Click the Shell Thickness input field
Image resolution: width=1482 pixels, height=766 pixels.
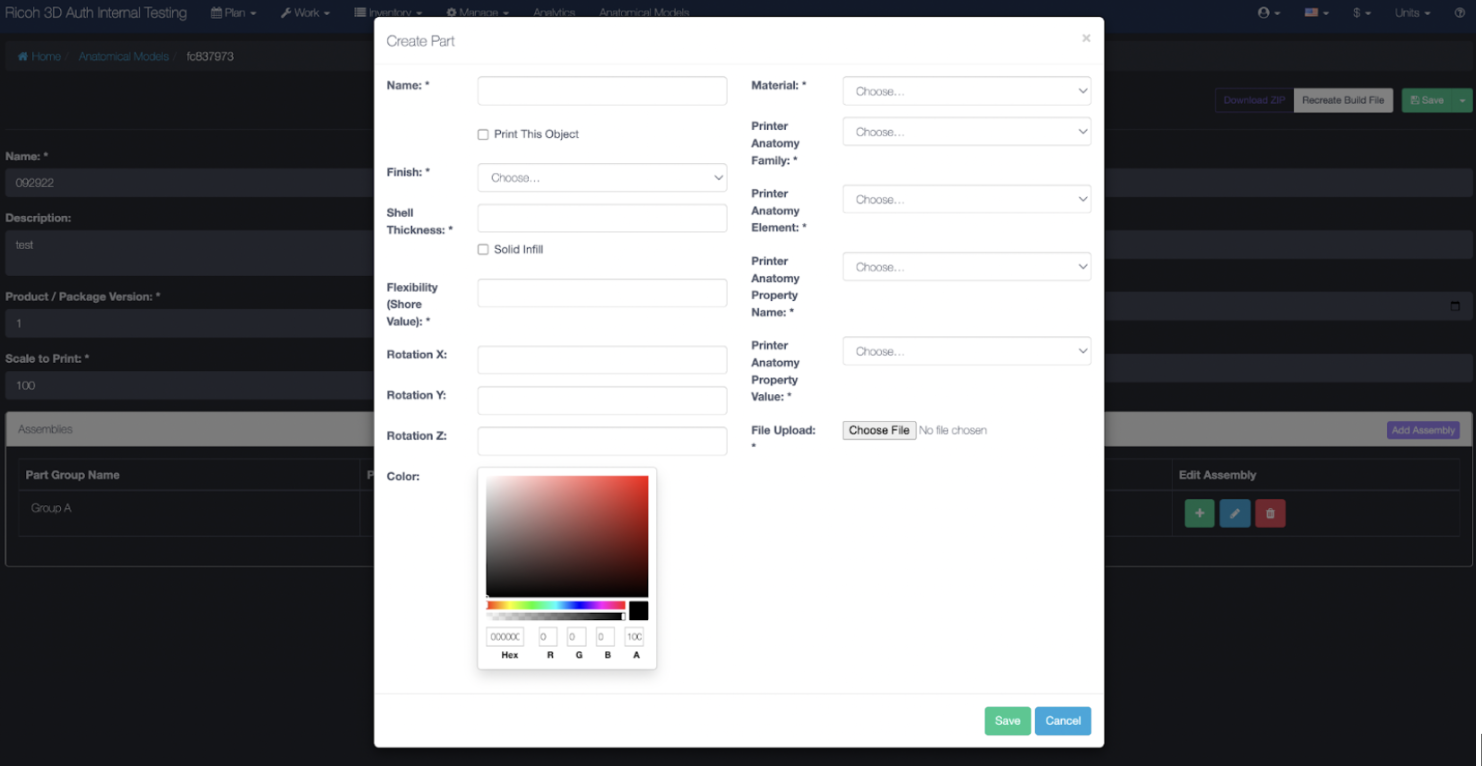point(602,219)
